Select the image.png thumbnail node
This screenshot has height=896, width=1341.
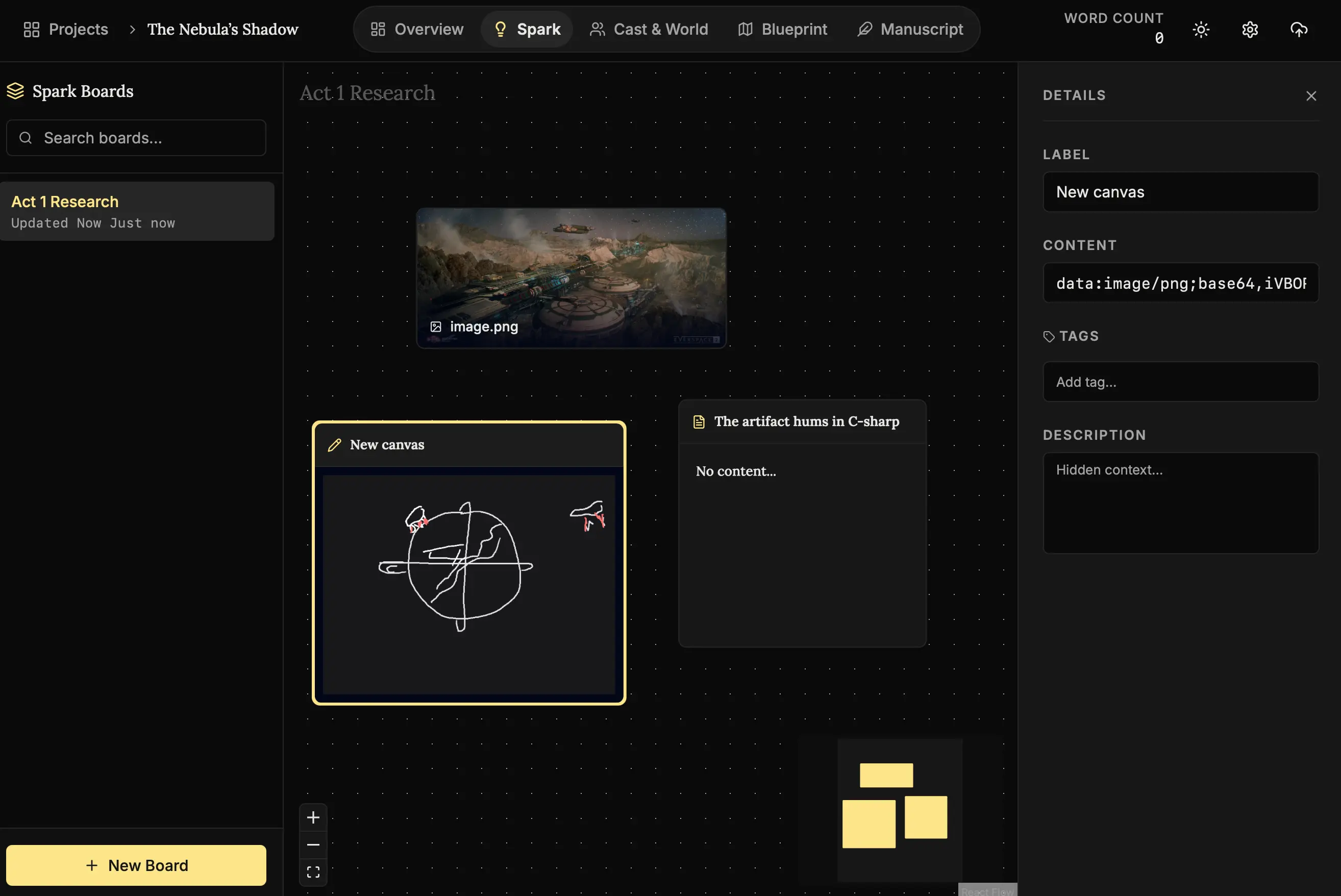tap(572, 278)
